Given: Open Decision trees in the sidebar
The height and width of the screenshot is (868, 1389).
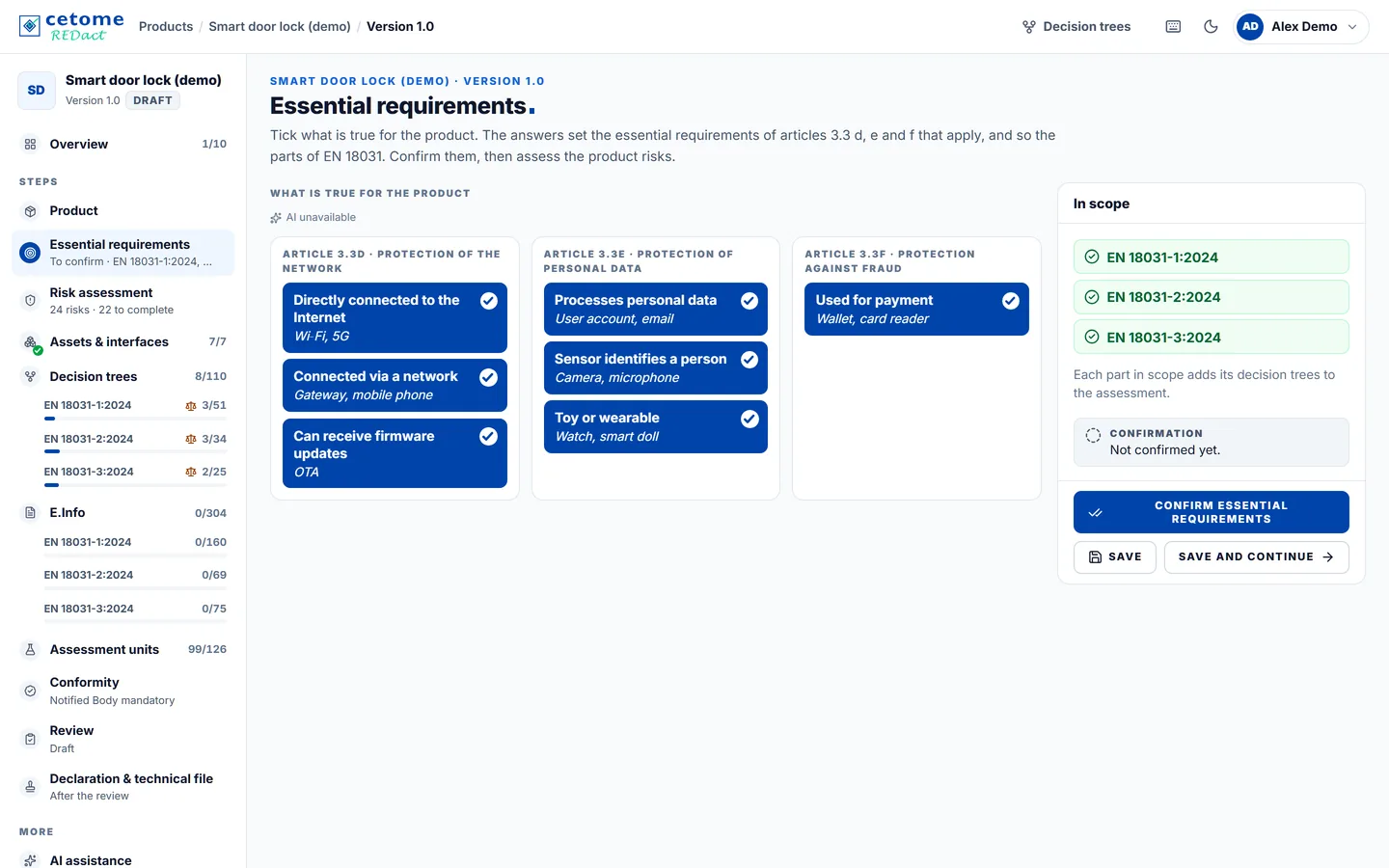Looking at the screenshot, I should pyautogui.click(x=123, y=377).
